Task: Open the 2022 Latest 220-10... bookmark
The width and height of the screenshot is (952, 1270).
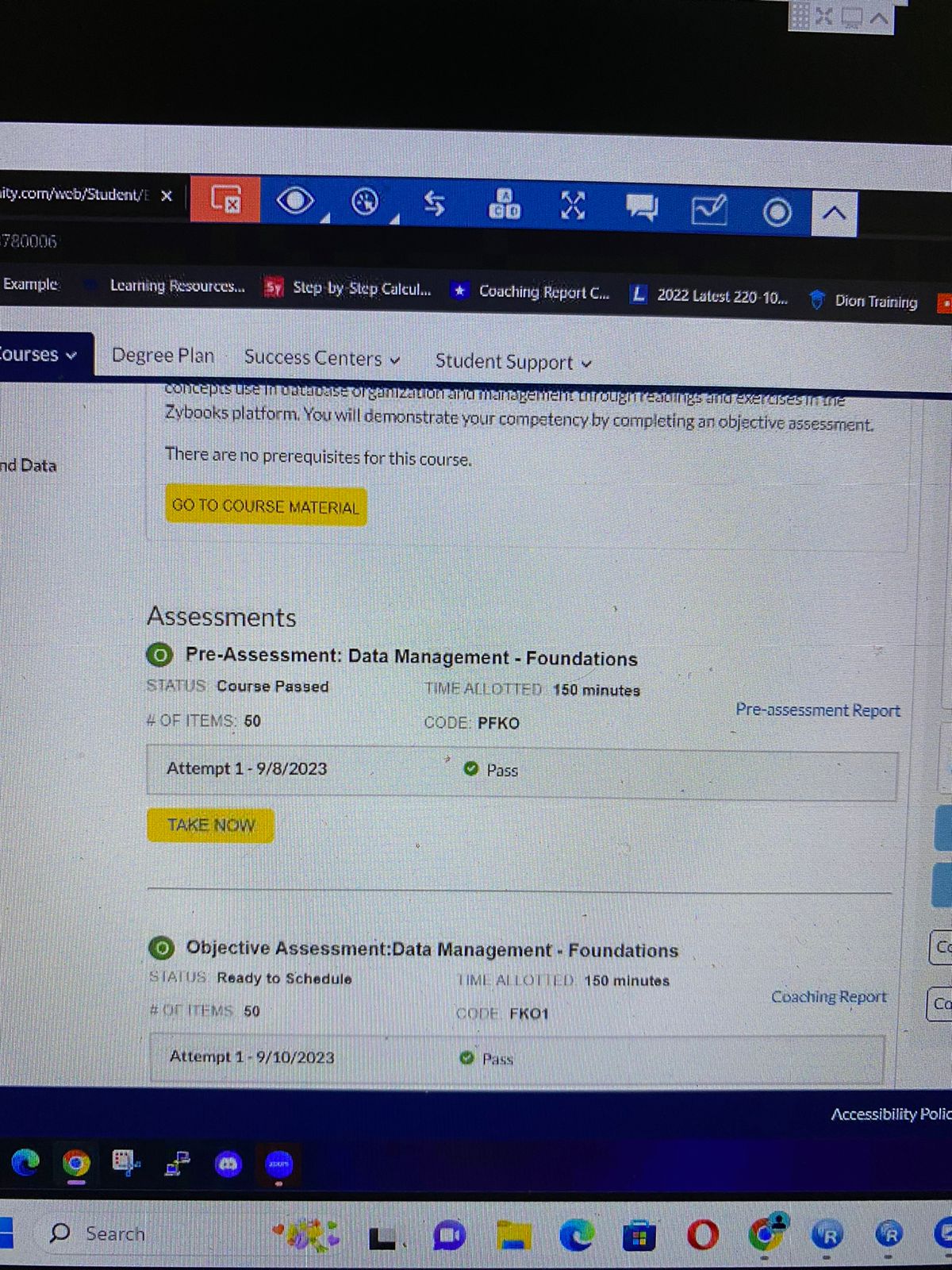Action: [x=710, y=295]
